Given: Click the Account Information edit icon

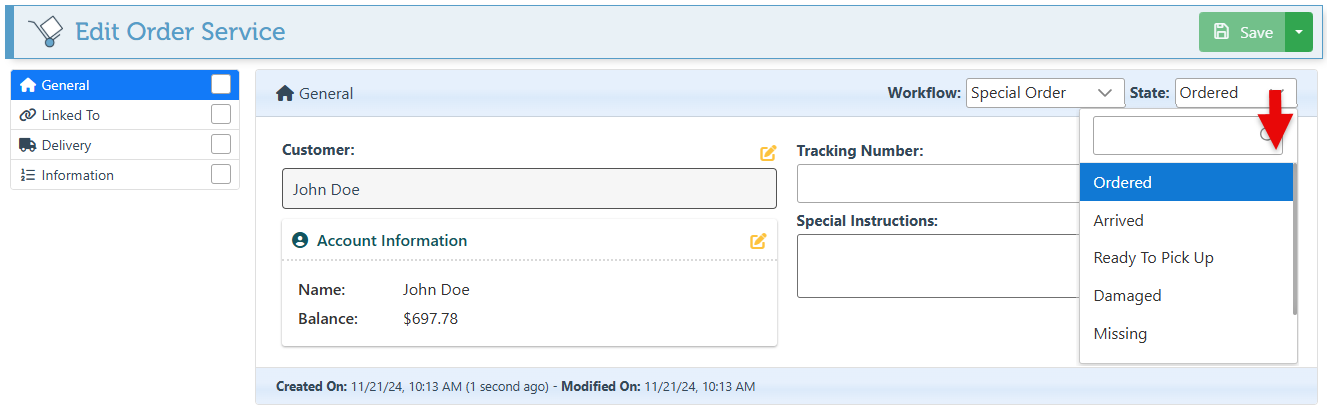Looking at the screenshot, I should pyautogui.click(x=758, y=241).
